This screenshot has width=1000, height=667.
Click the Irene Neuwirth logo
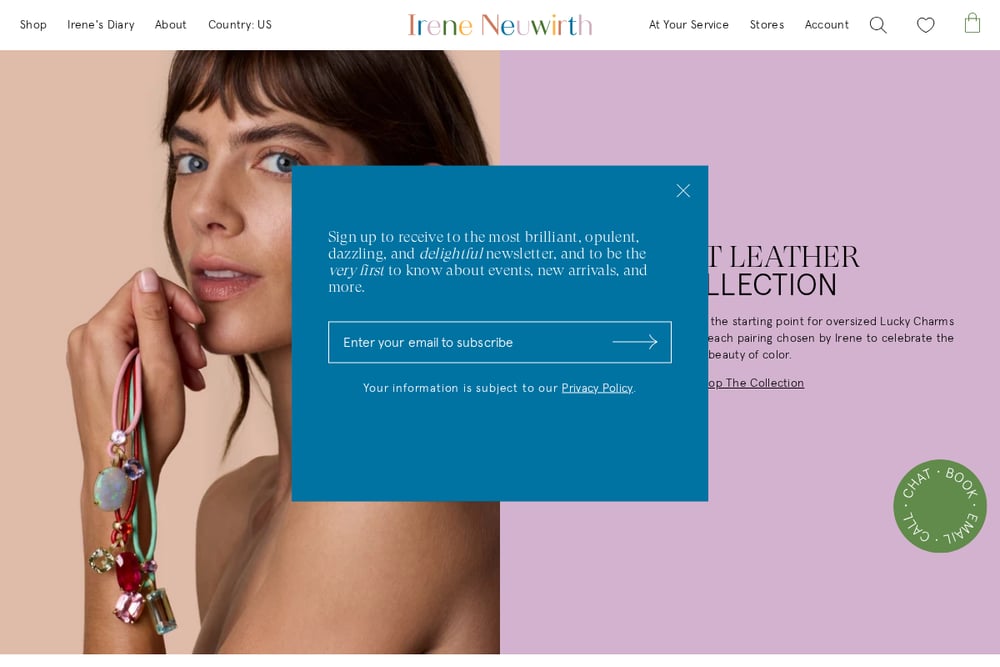(500, 25)
